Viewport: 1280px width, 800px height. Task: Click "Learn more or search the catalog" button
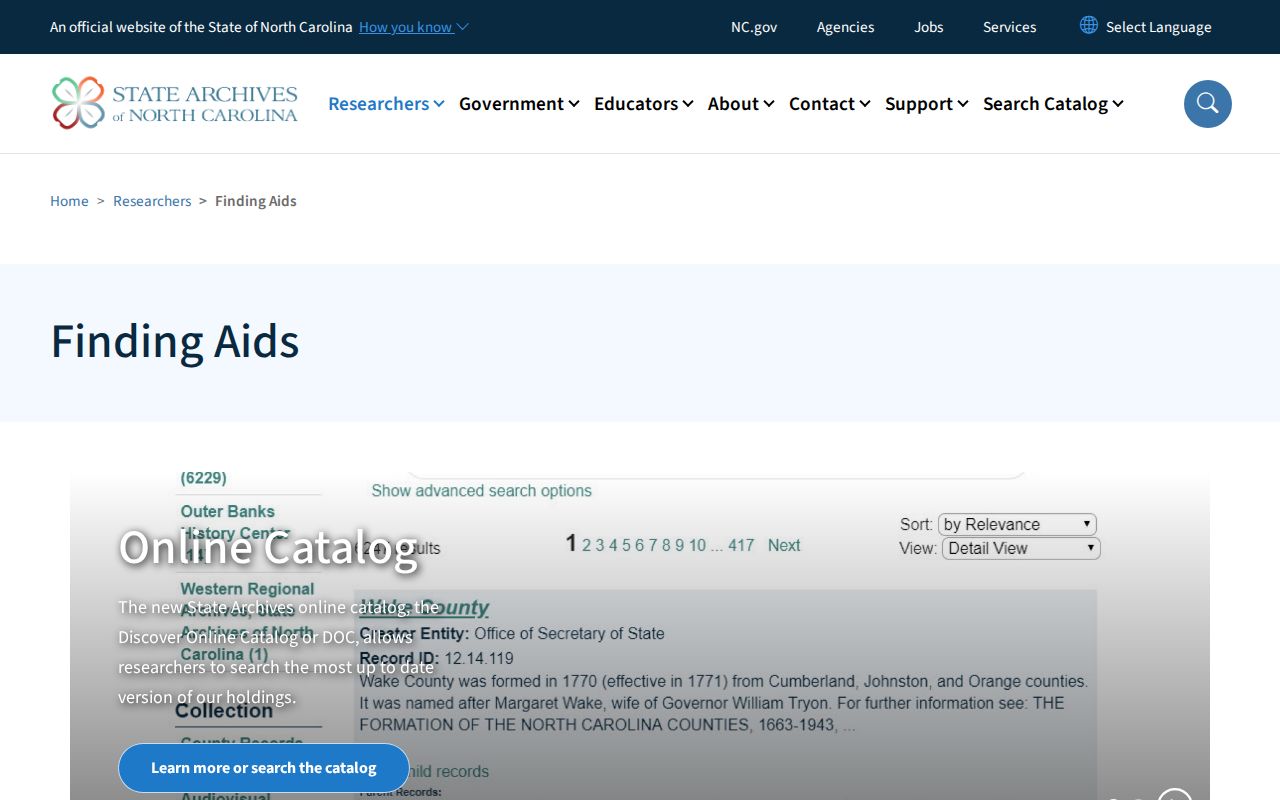(x=264, y=768)
